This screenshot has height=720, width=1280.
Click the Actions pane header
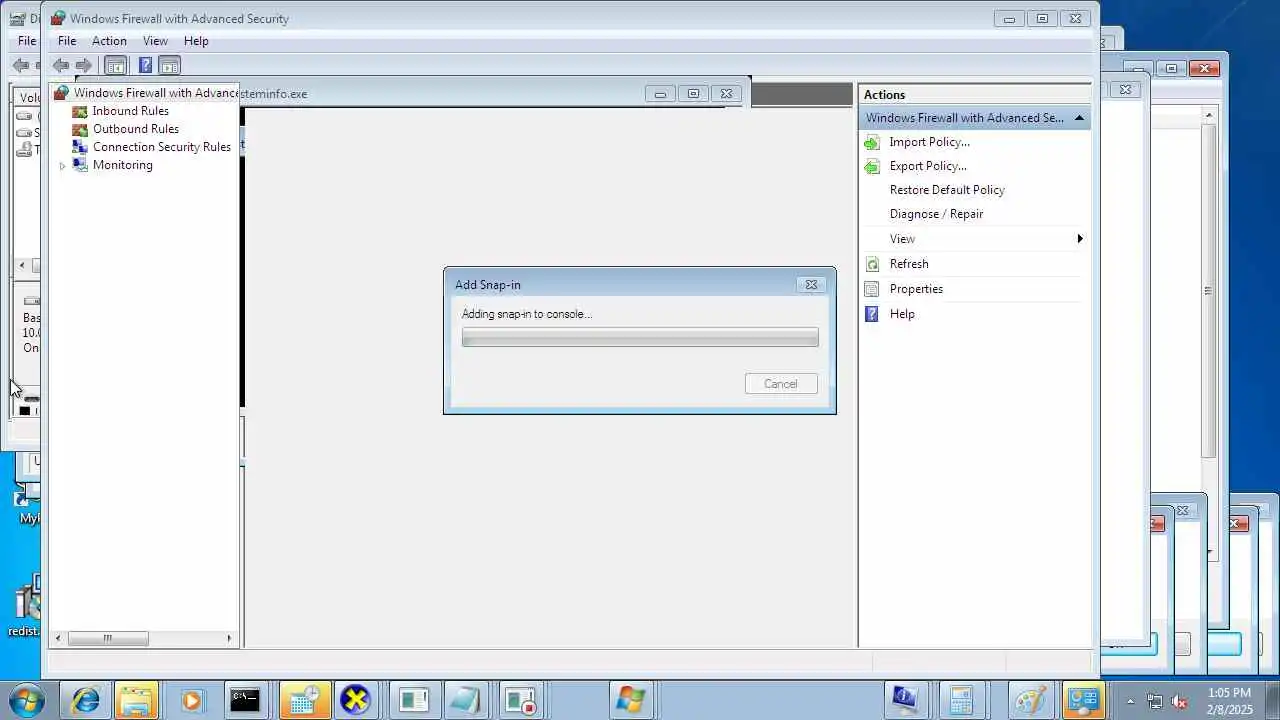click(975, 95)
